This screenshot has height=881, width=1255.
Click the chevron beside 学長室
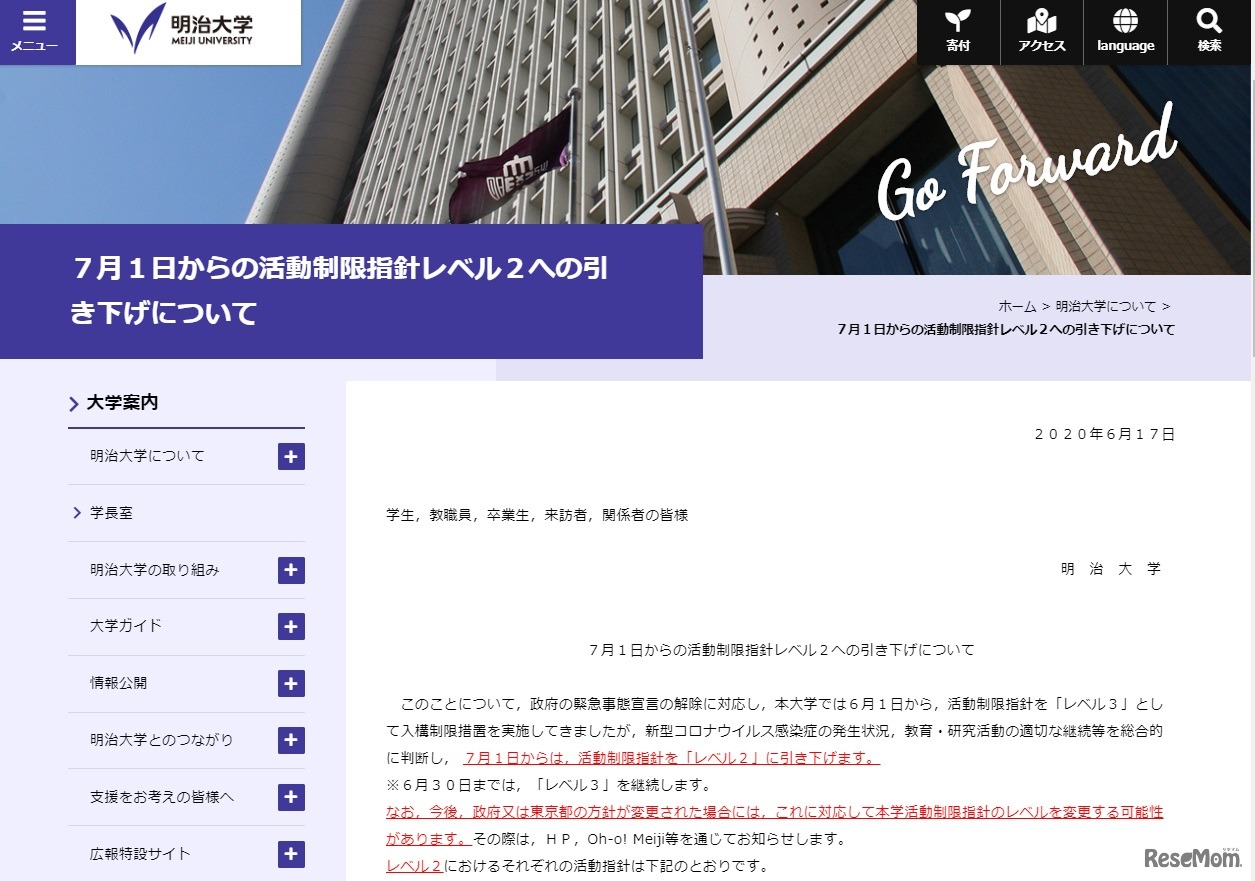[76, 512]
